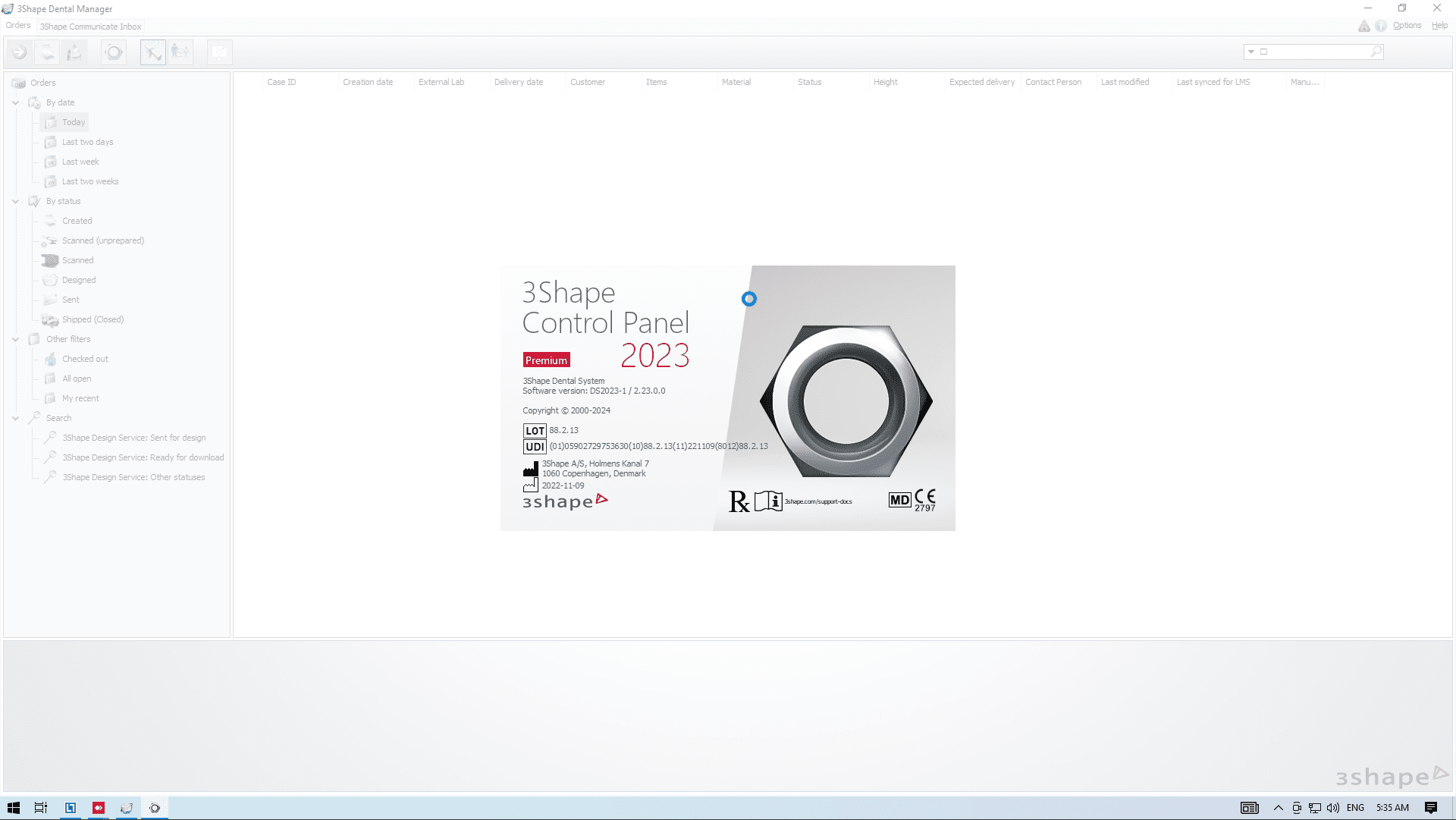
Task: Collapse the Other filters tree node
Action: click(x=15, y=339)
